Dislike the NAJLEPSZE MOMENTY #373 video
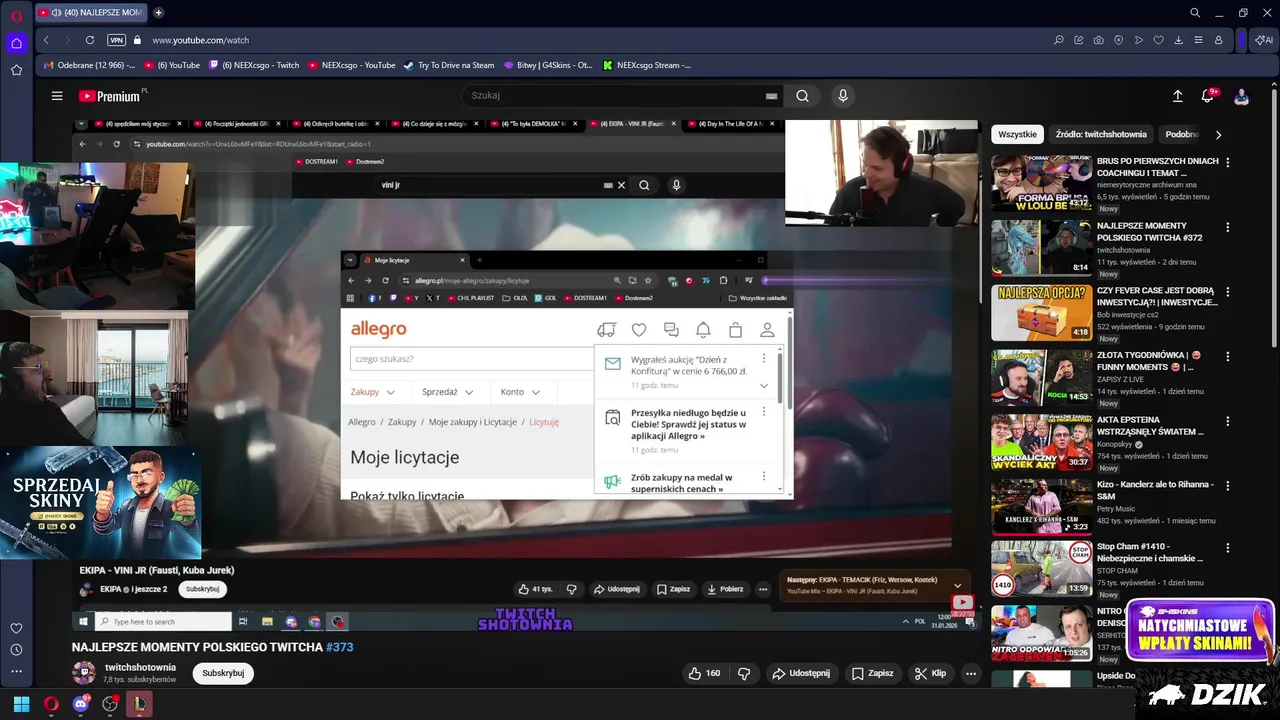 point(744,673)
